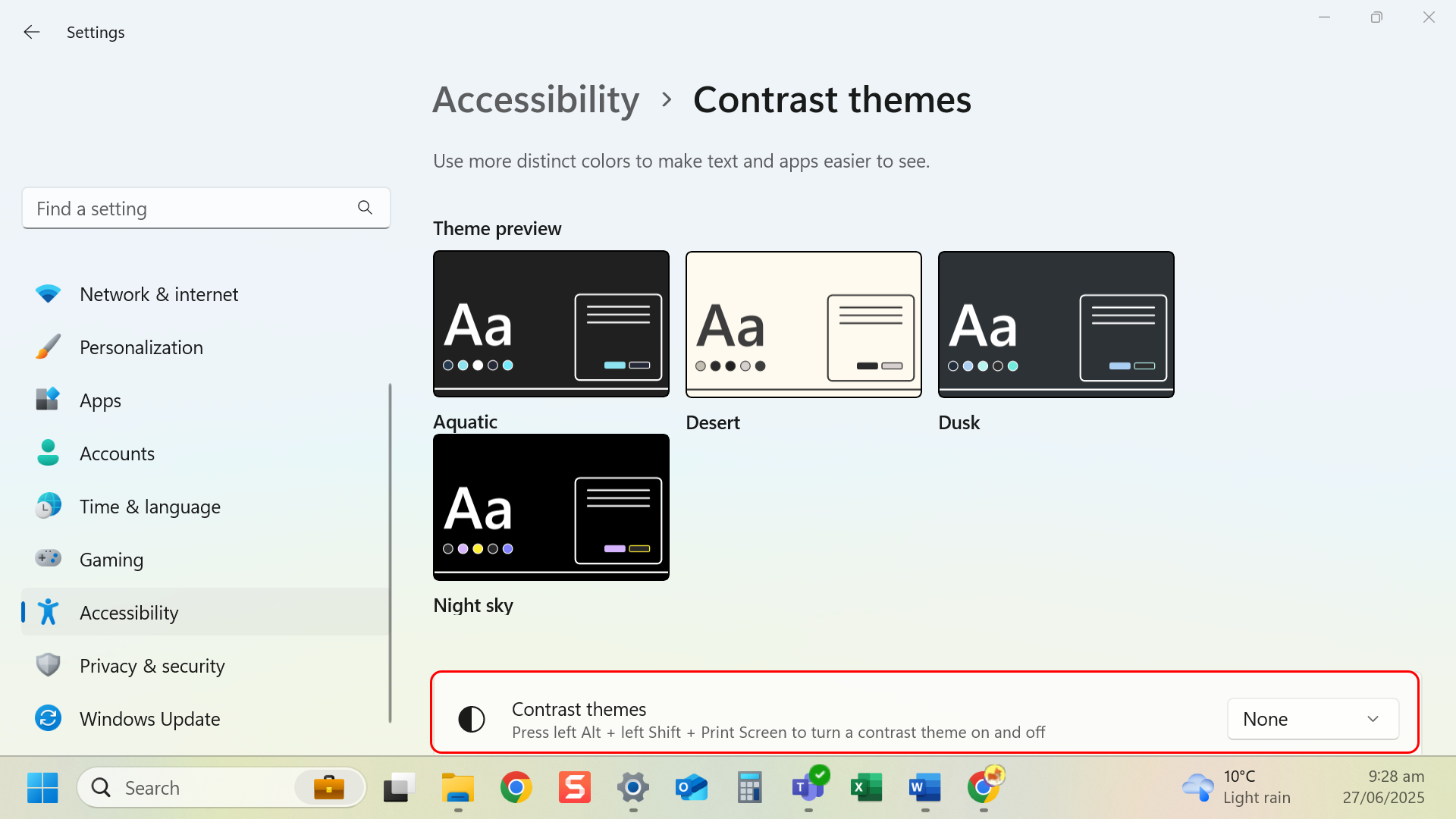Open File Explorer from taskbar

tap(458, 788)
